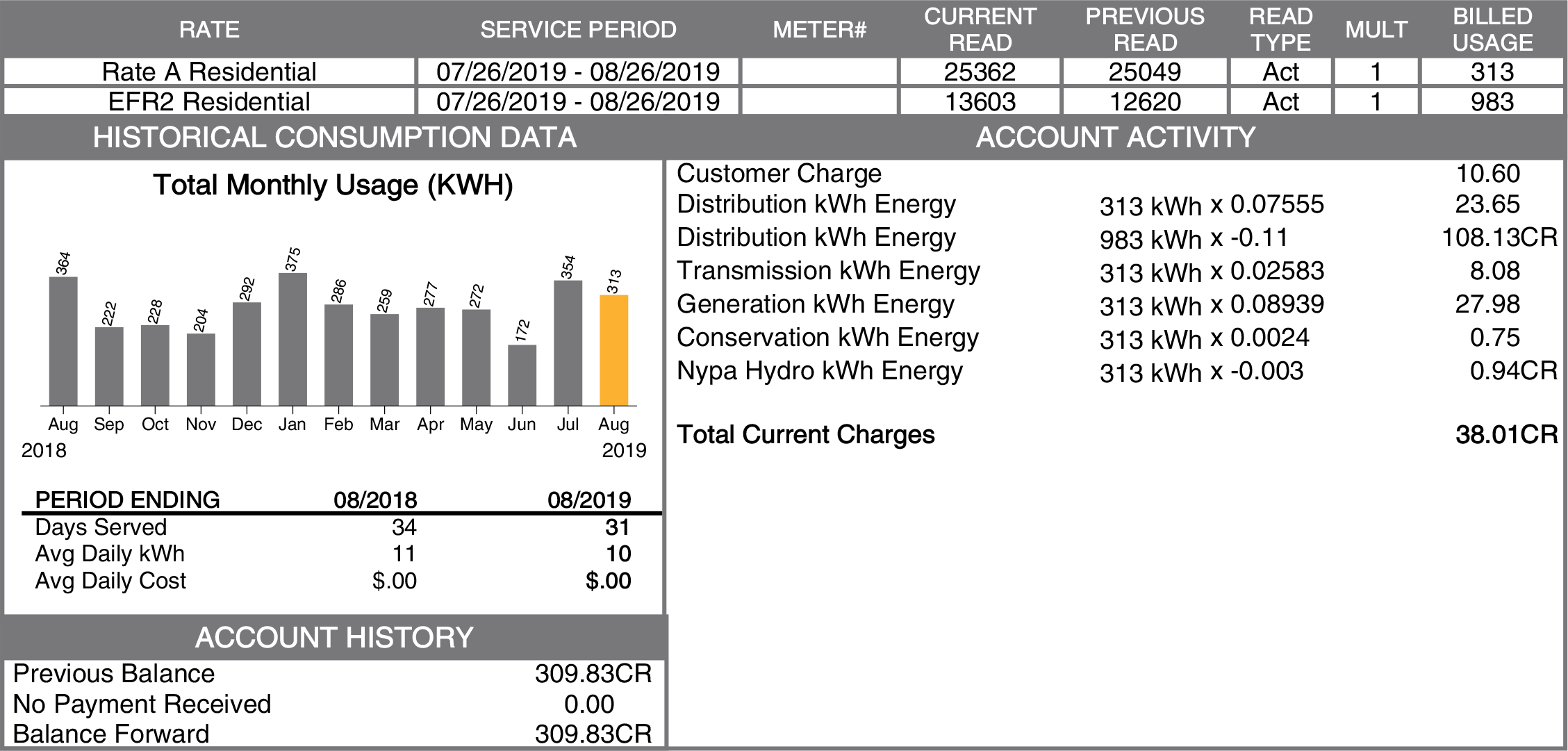Select the Customer Charge line item
1568x751 pixels.
coord(779,174)
